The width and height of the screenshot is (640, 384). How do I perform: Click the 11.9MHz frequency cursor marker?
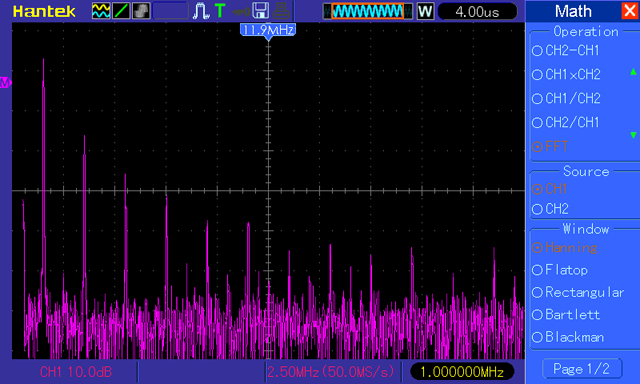point(268,31)
